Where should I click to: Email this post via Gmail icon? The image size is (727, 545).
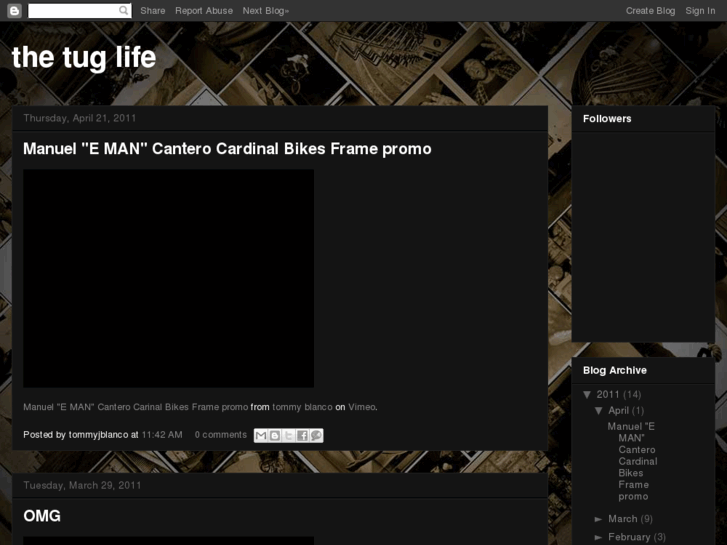(261, 435)
